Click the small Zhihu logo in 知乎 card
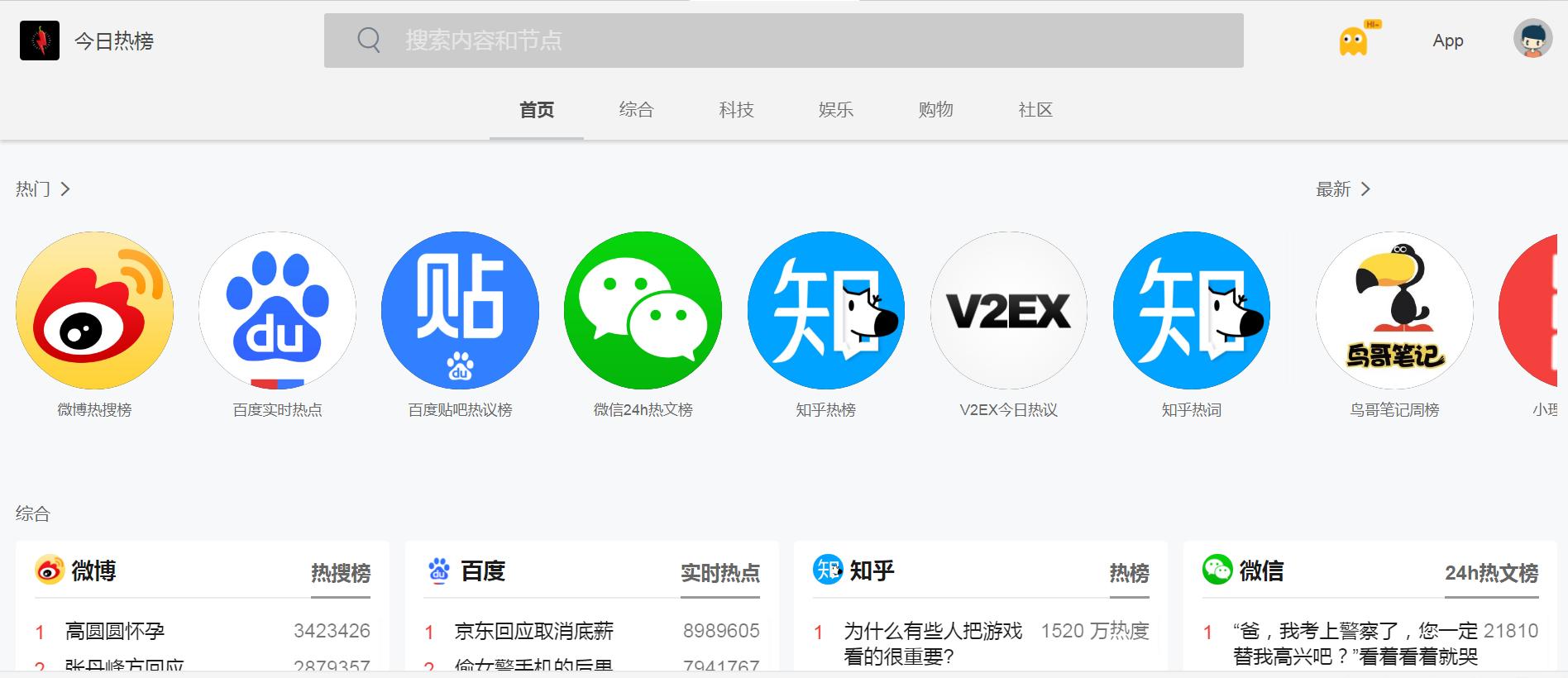 828,570
